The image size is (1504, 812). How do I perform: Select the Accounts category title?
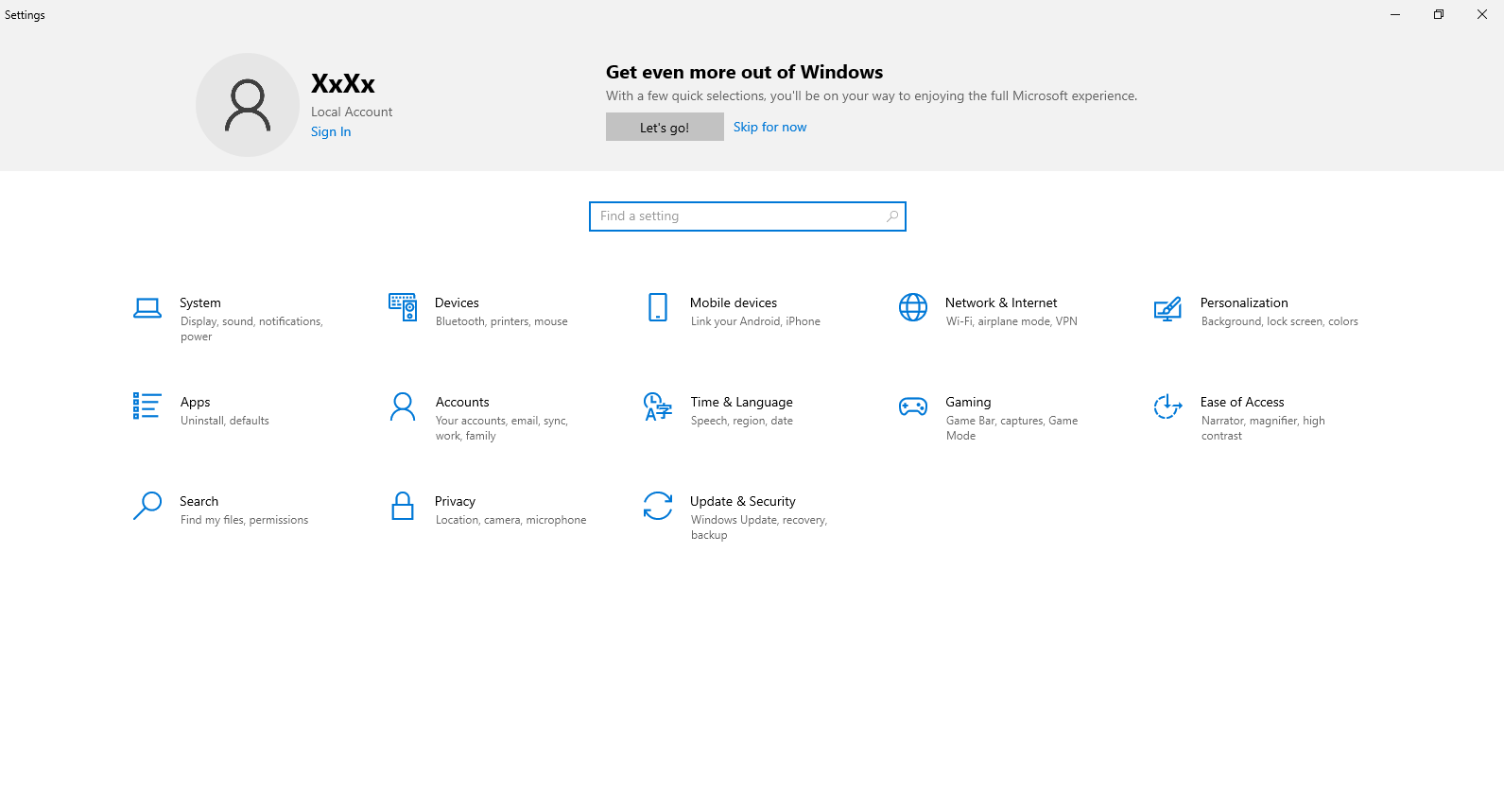(462, 402)
